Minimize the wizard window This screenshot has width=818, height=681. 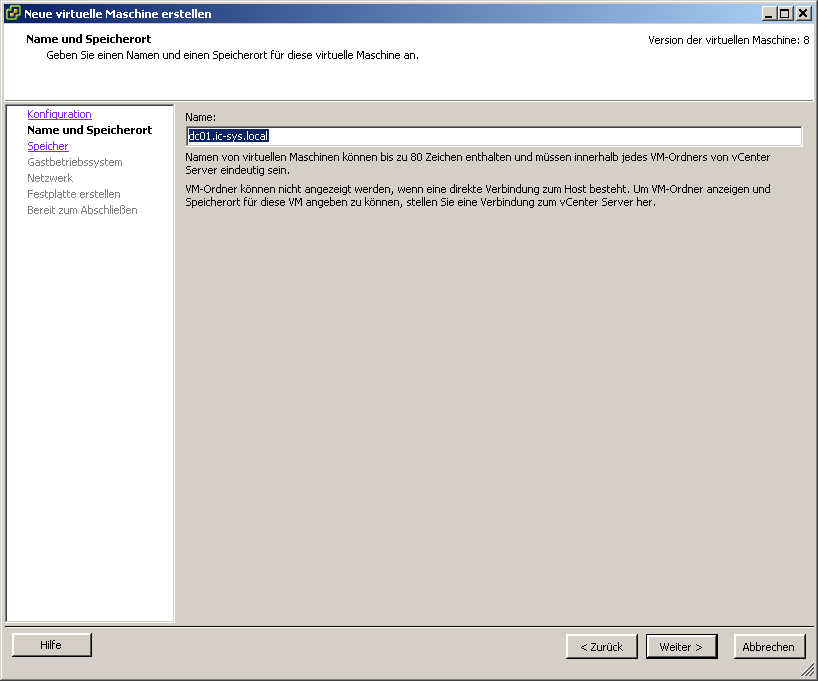tap(768, 14)
